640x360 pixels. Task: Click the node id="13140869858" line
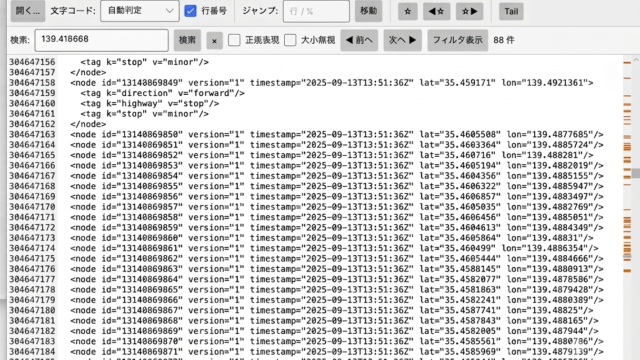pos(337,217)
